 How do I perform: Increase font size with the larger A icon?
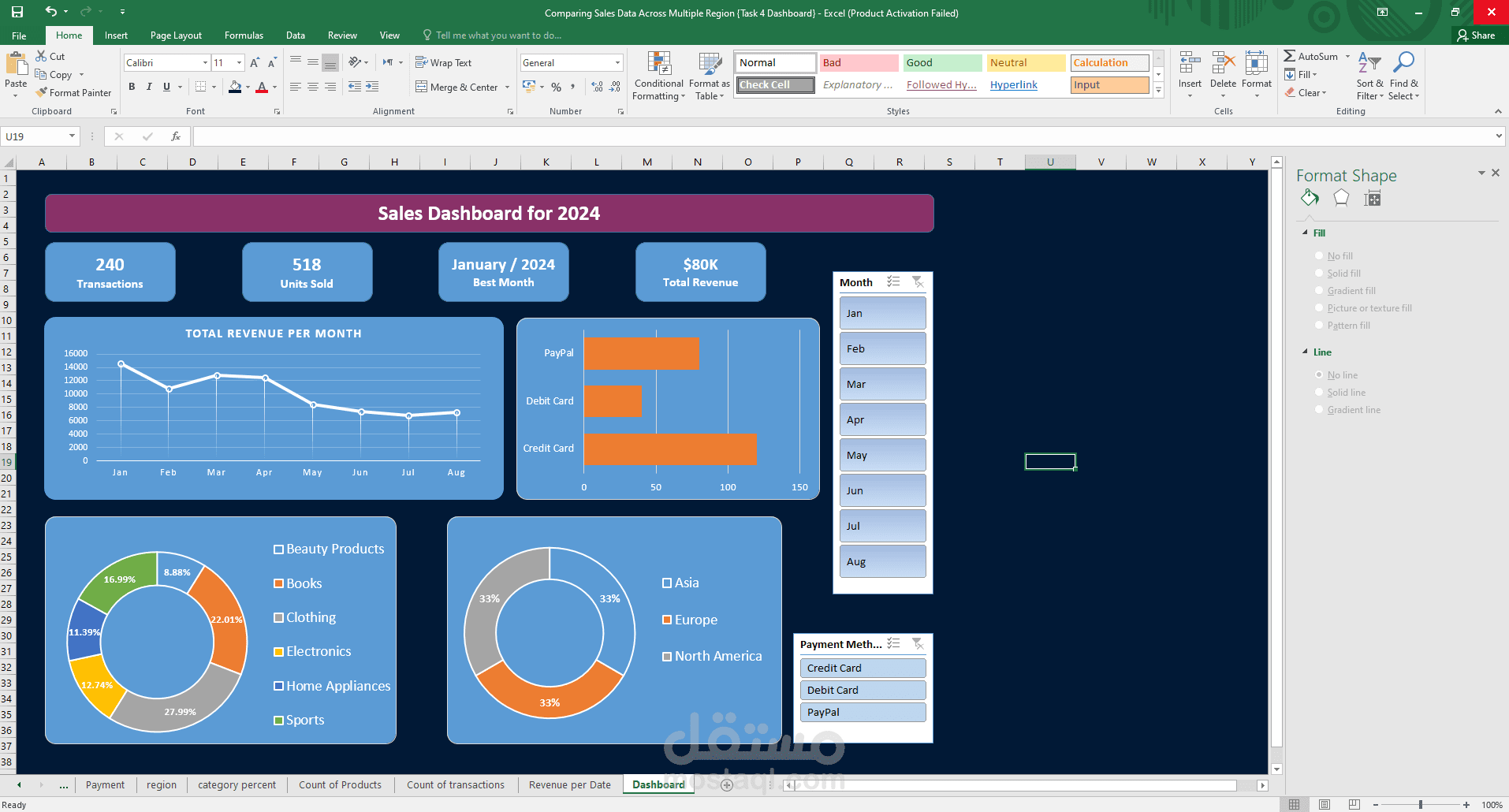[254, 62]
